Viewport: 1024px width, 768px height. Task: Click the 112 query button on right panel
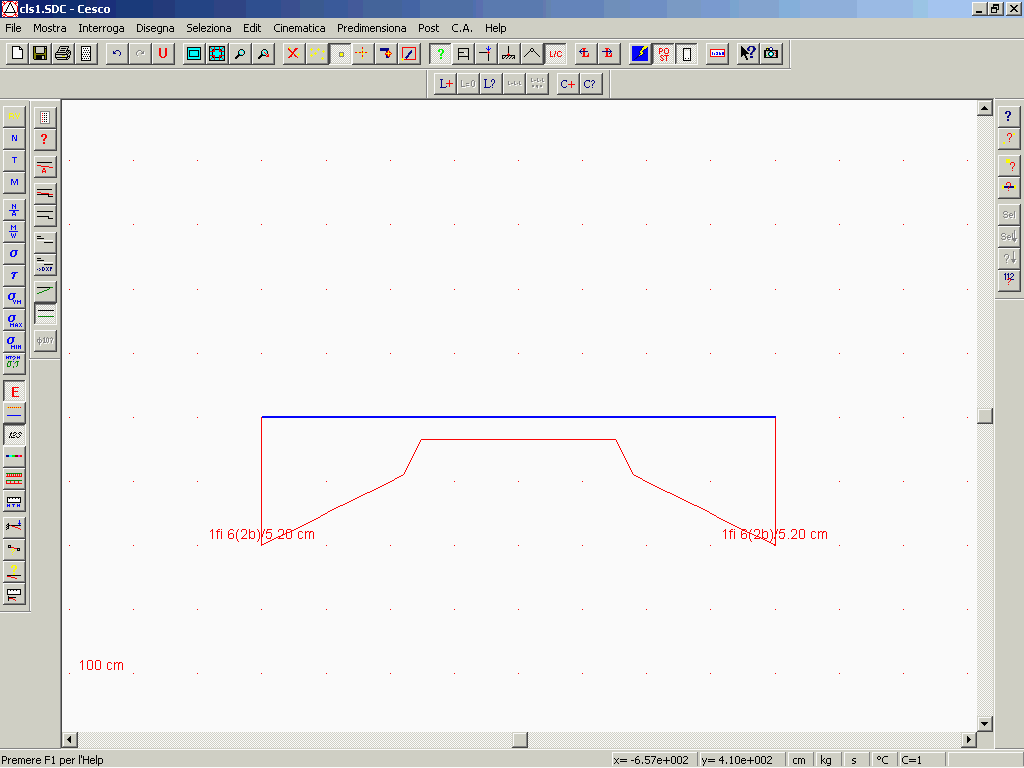coord(1008,280)
